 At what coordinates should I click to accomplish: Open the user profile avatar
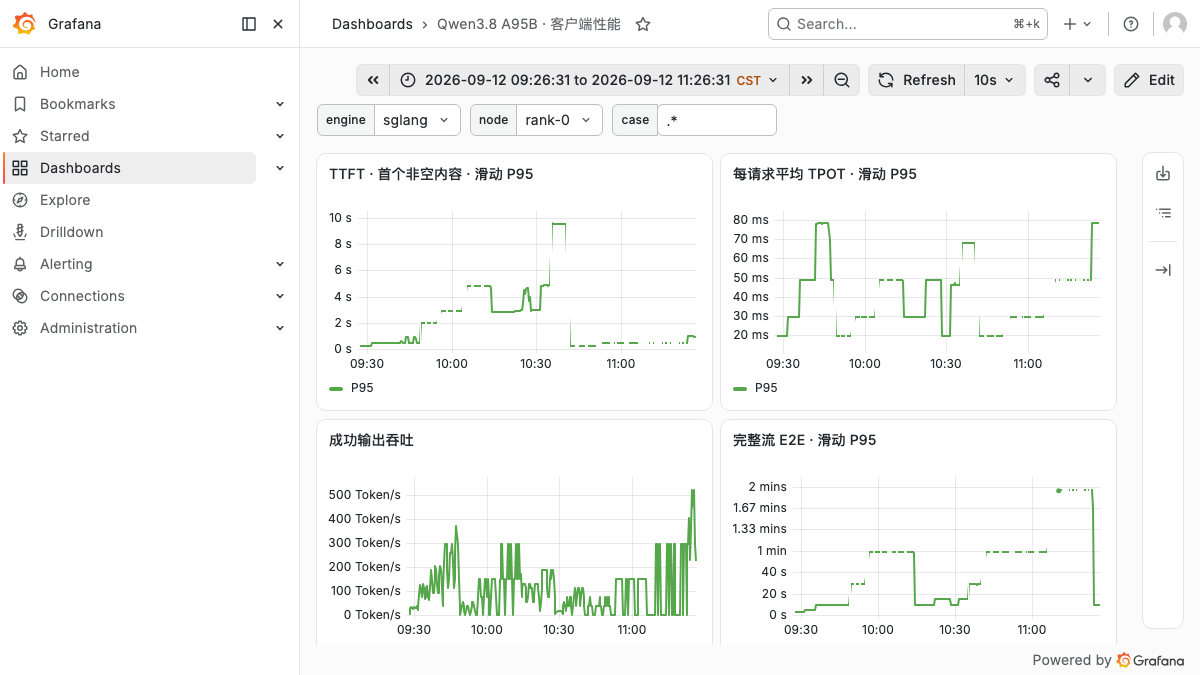(x=1175, y=24)
